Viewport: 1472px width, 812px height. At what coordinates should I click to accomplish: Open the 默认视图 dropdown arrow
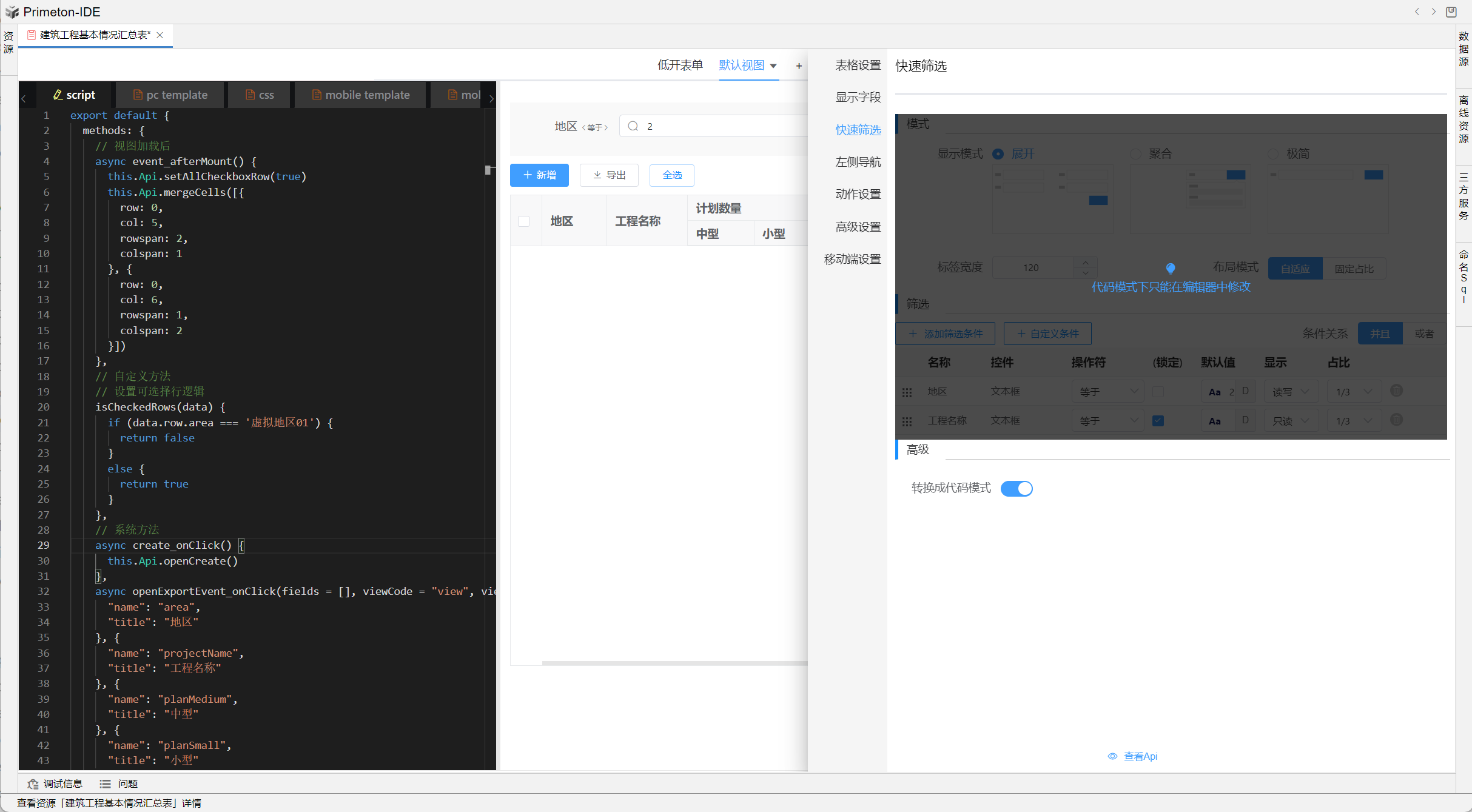[x=773, y=65]
